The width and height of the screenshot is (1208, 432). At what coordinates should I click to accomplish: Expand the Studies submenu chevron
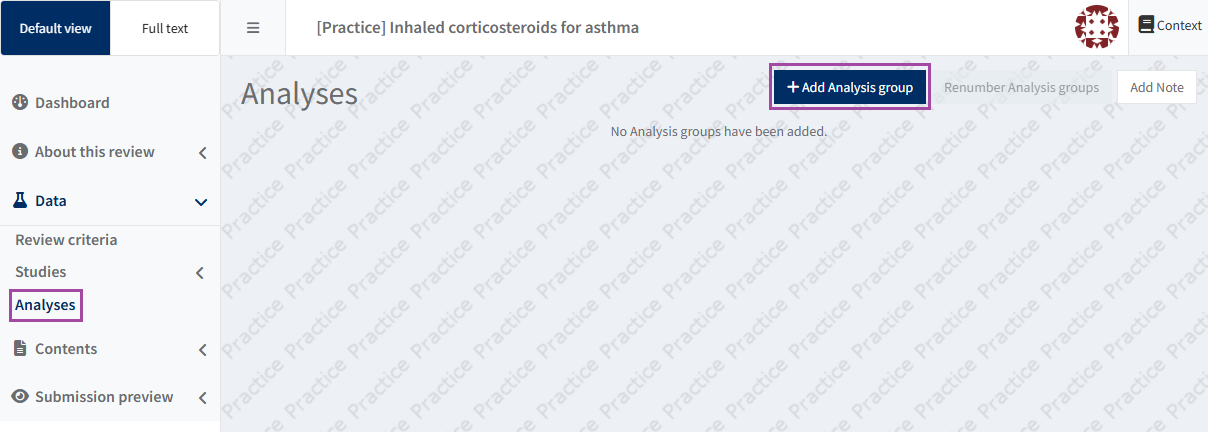(200, 273)
